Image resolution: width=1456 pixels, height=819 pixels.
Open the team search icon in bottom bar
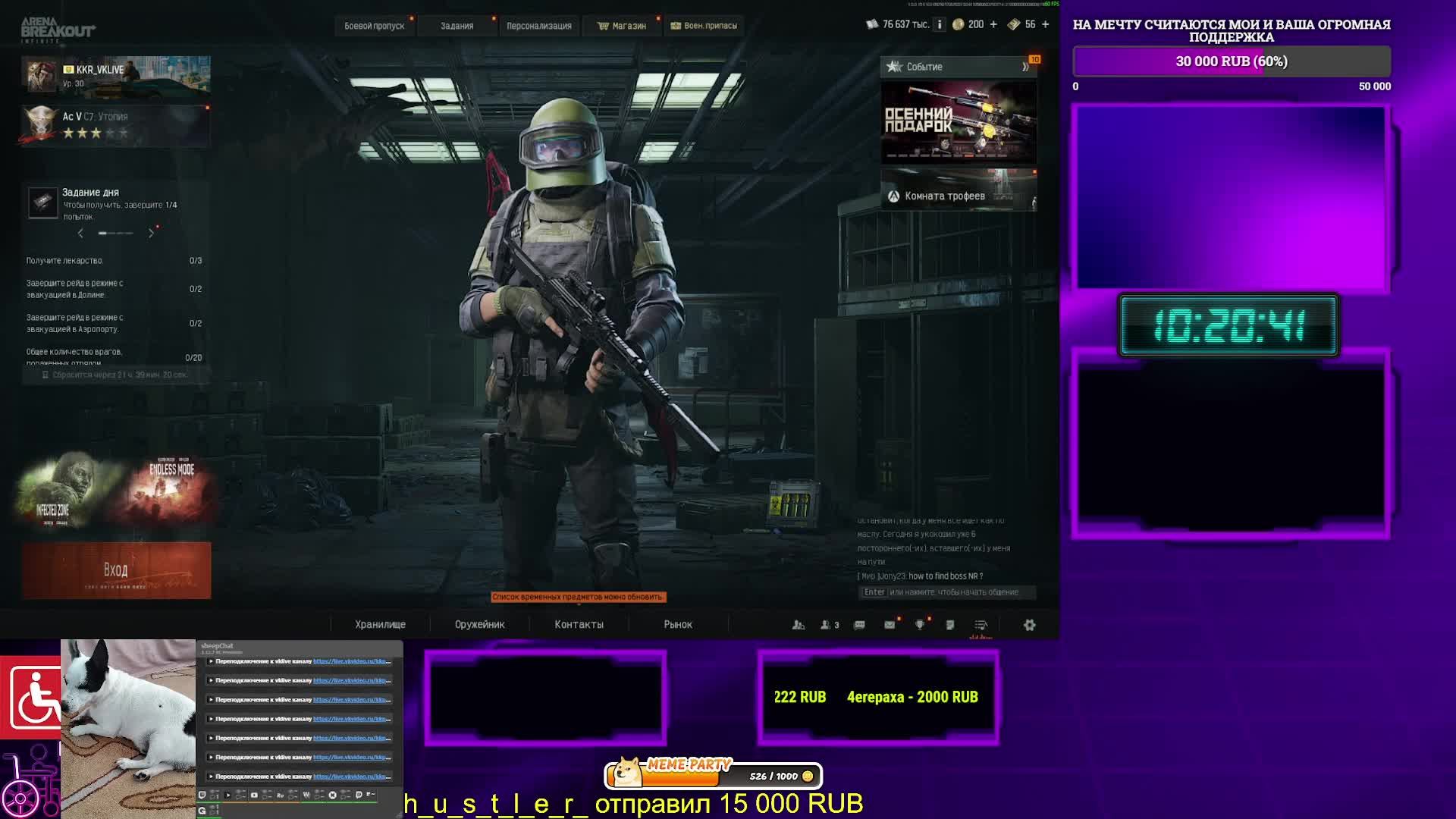(799, 625)
